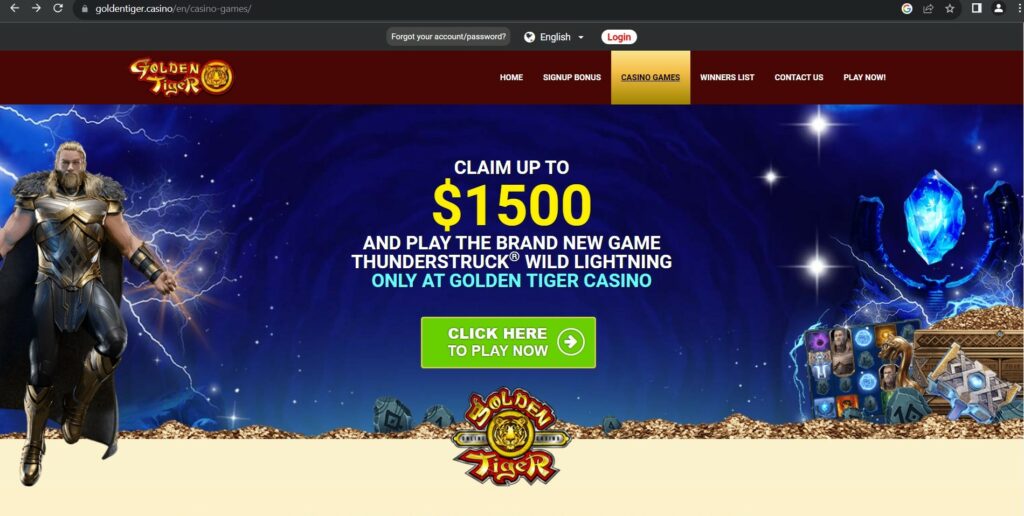Screen dimensions: 1024x516
Task: Reload the page with the refresh icon
Action: point(57,8)
